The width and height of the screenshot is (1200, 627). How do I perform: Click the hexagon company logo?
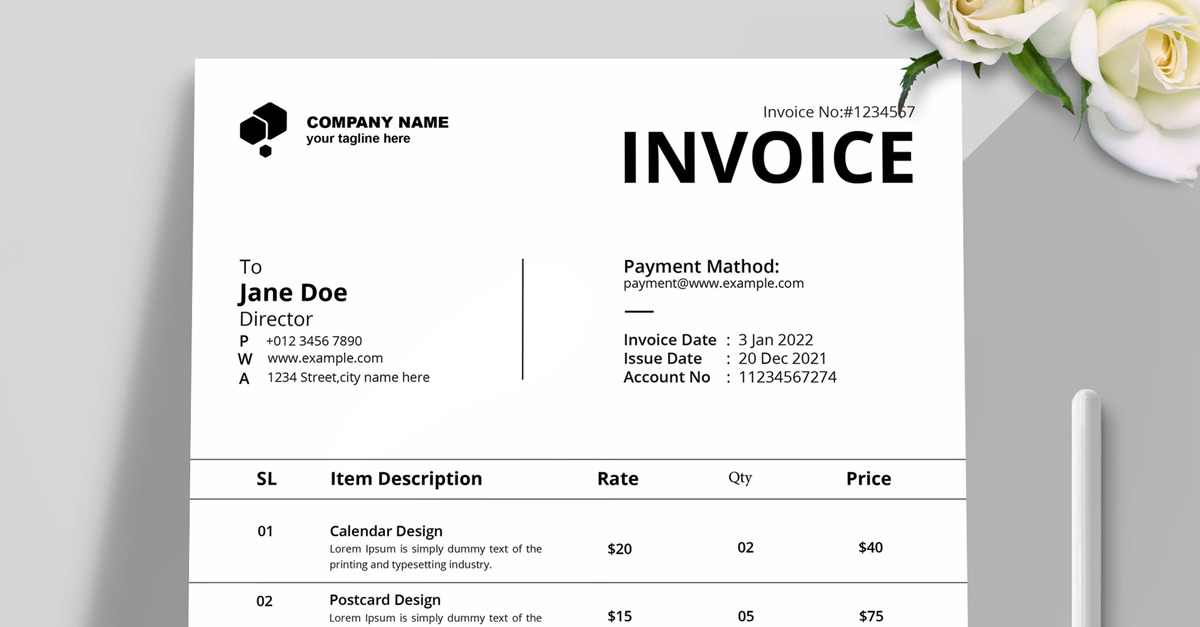pyautogui.click(x=263, y=130)
